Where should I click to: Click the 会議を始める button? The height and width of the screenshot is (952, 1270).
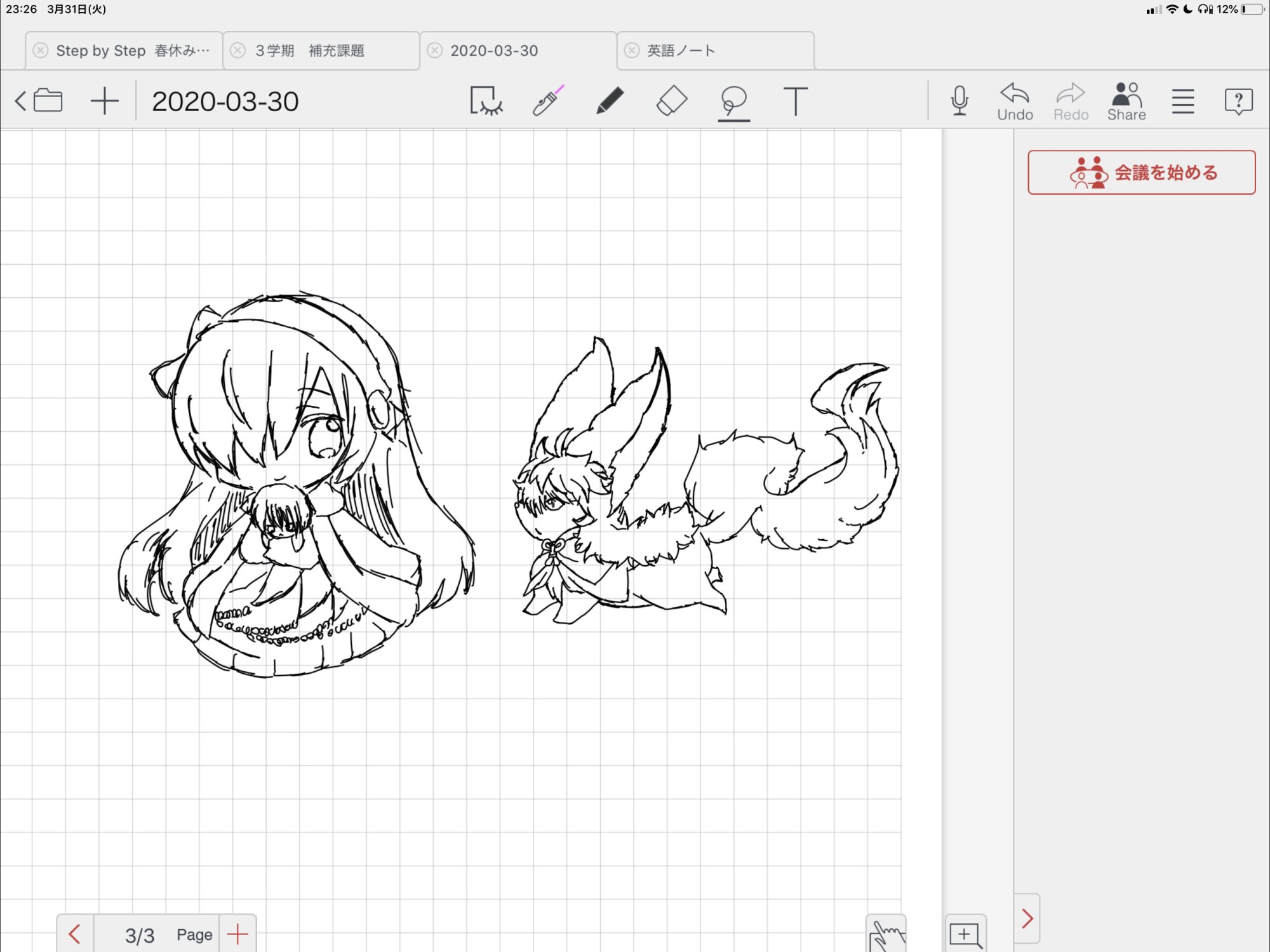(x=1141, y=172)
